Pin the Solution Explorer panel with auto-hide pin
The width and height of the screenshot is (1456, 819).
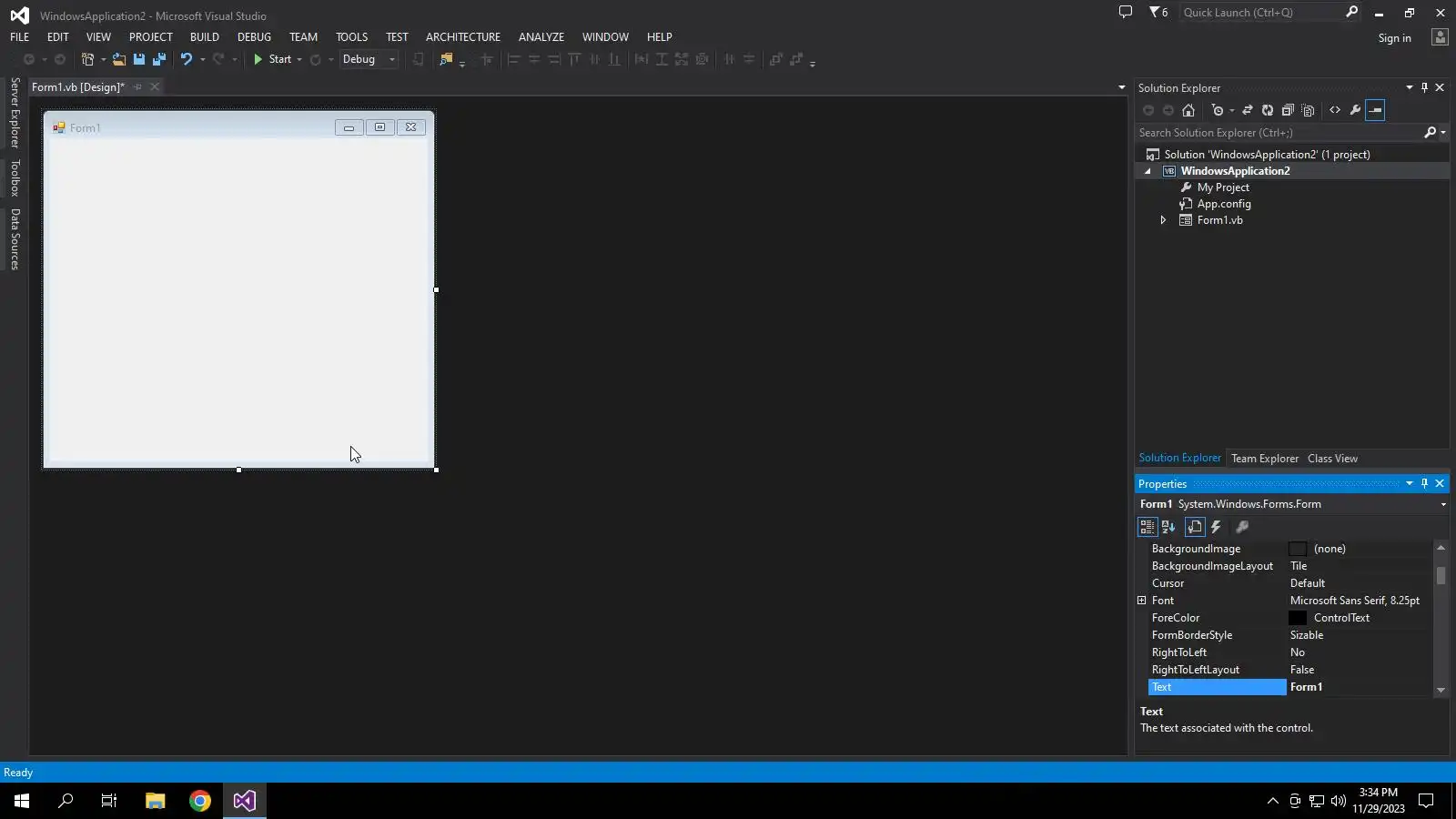click(x=1425, y=88)
